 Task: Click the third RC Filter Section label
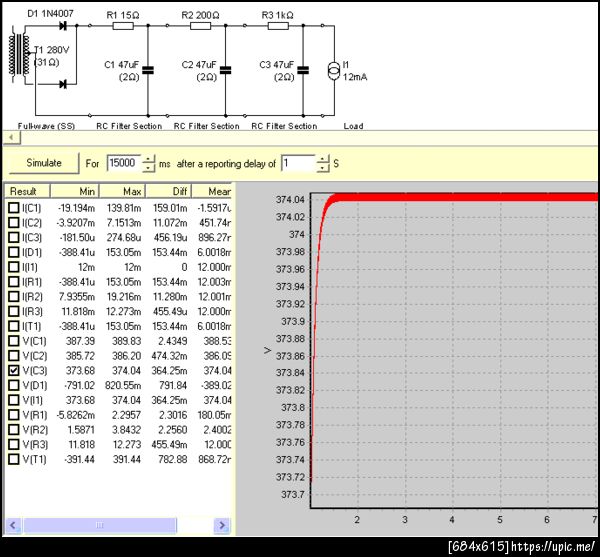pos(284,126)
